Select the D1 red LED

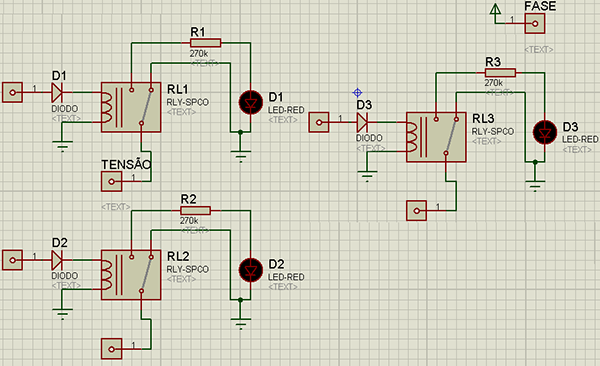(x=251, y=102)
